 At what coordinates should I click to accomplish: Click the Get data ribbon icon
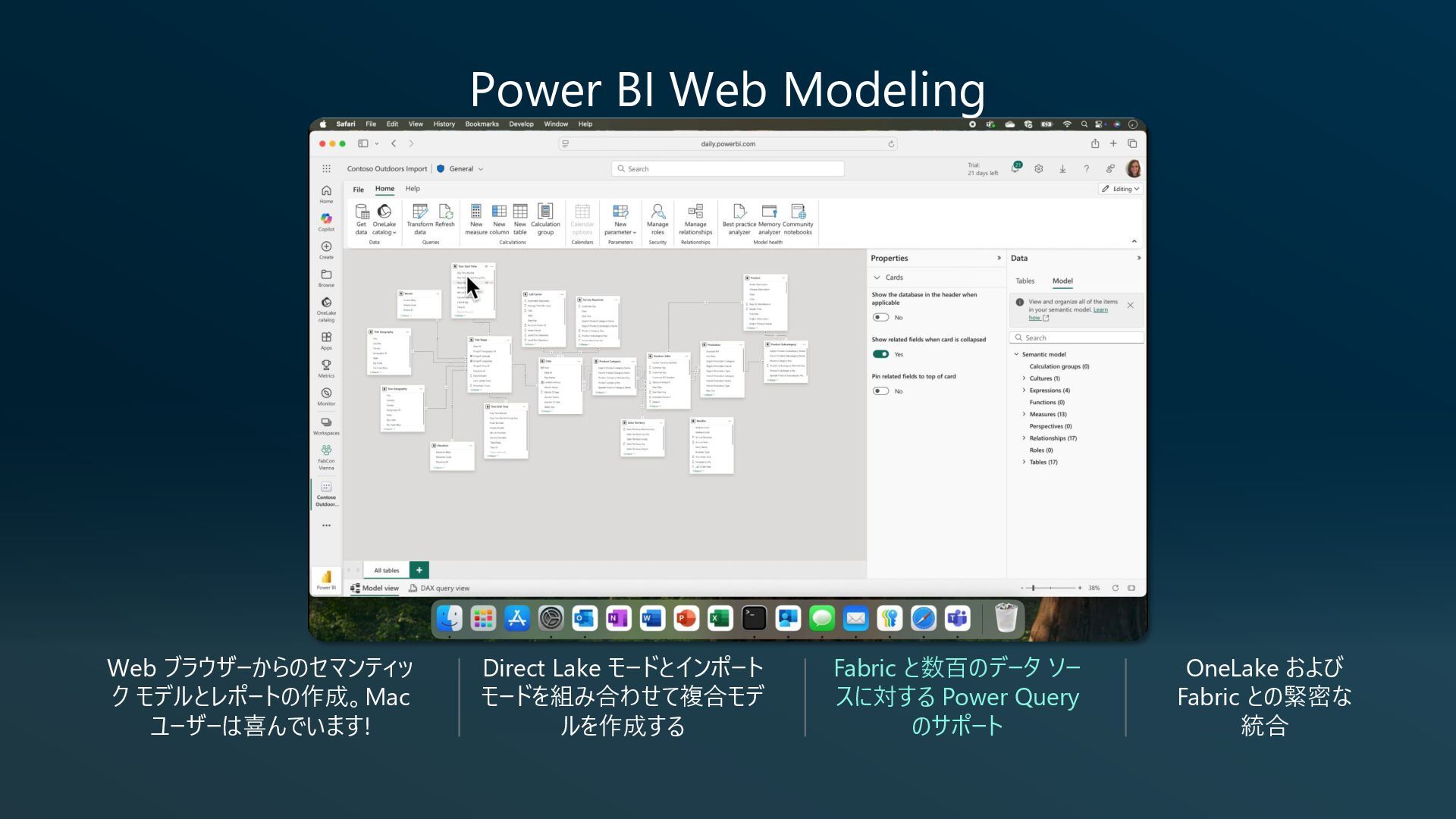pyautogui.click(x=362, y=212)
